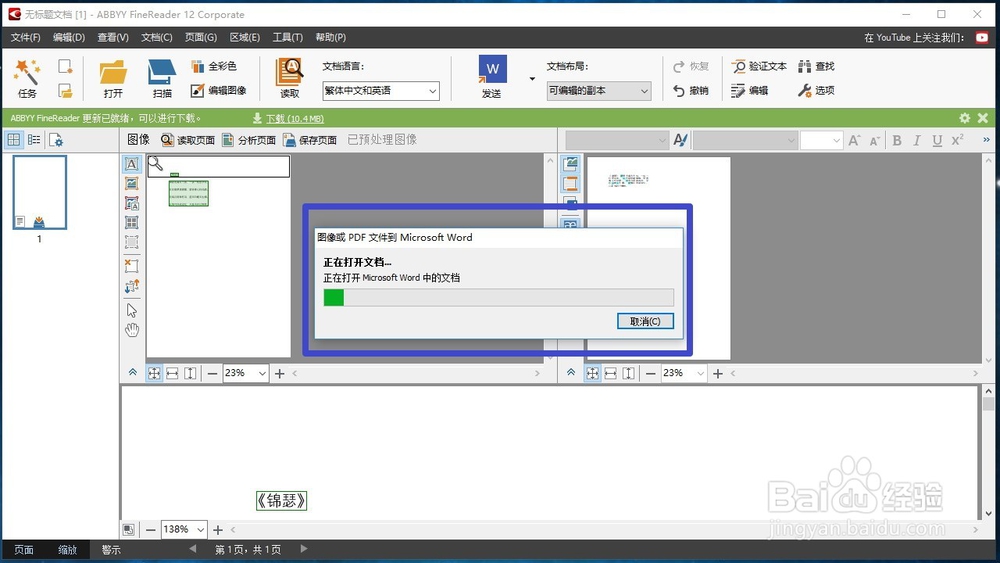This screenshot has height=563, width=1000.
Task: Send to Microsoft Word icon
Action: point(492,77)
